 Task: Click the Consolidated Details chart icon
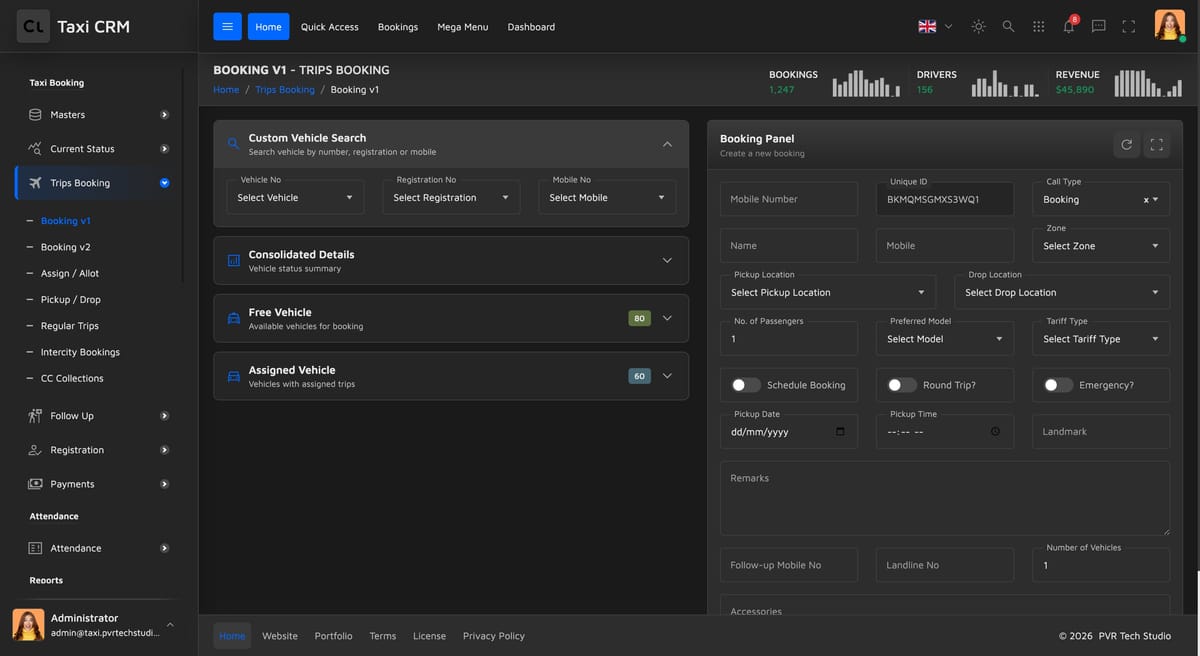pyautogui.click(x=233, y=261)
